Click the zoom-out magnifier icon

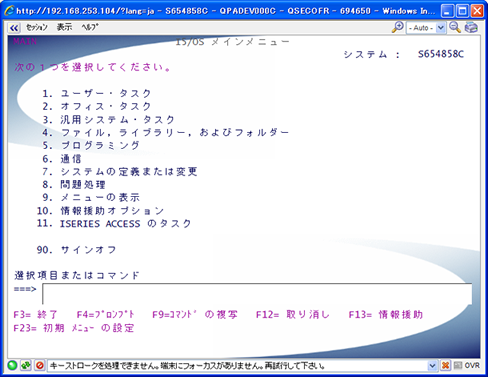click(455, 27)
